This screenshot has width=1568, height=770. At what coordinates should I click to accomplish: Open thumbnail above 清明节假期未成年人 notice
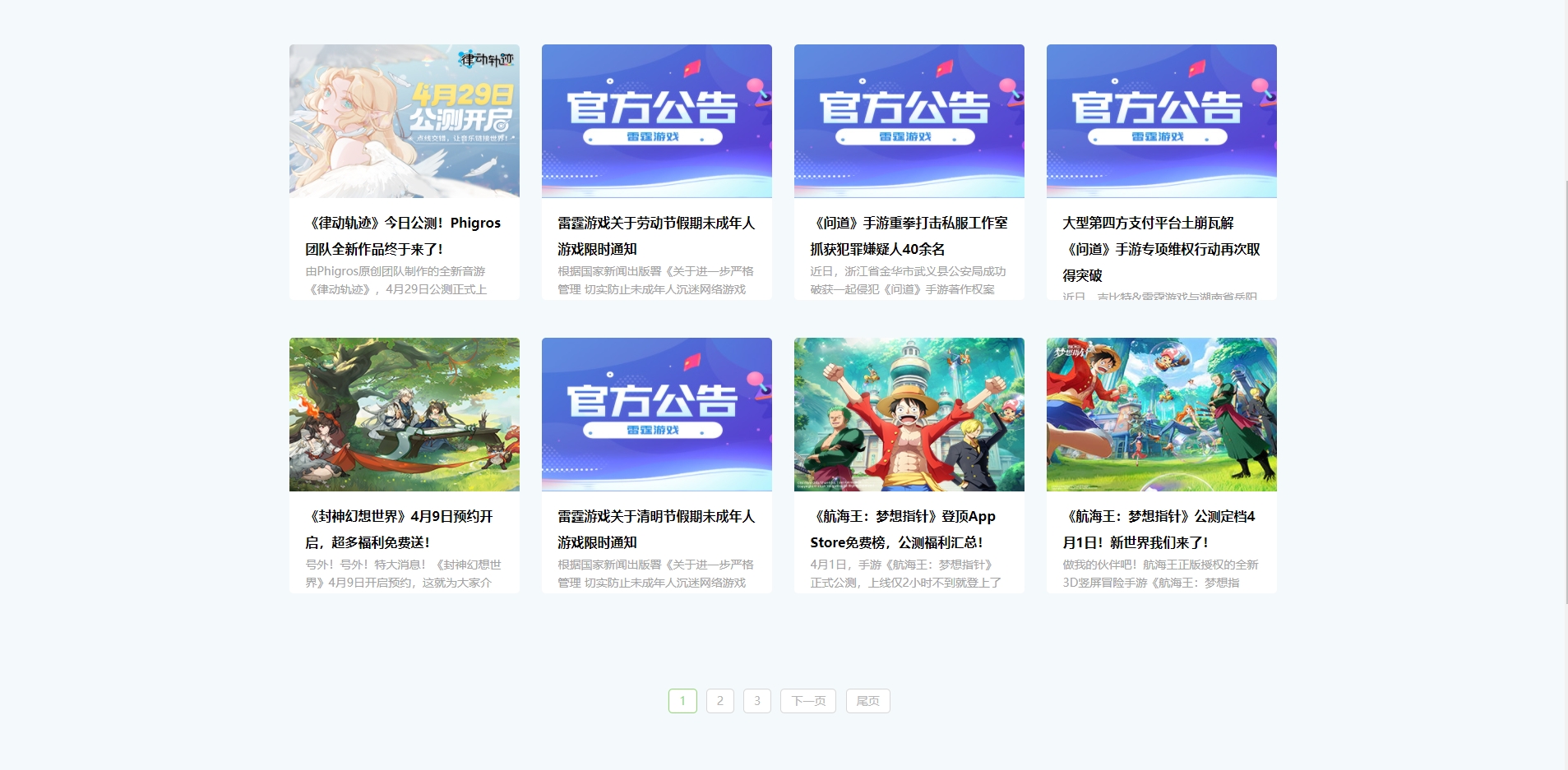pyautogui.click(x=657, y=414)
